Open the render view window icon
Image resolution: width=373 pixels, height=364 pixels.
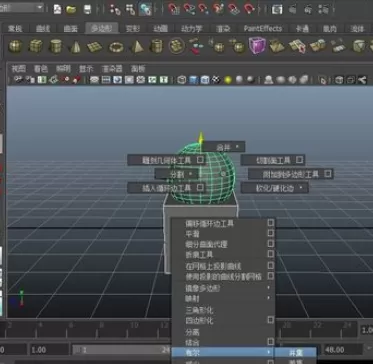[277, 9]
